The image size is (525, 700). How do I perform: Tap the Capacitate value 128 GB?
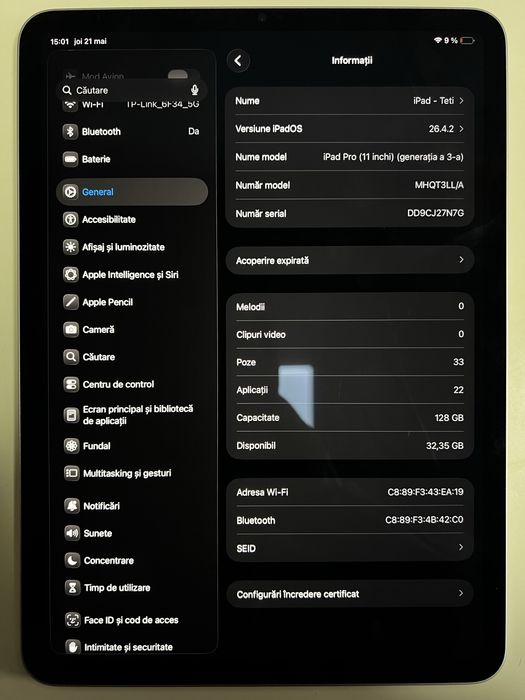[449, 417]
